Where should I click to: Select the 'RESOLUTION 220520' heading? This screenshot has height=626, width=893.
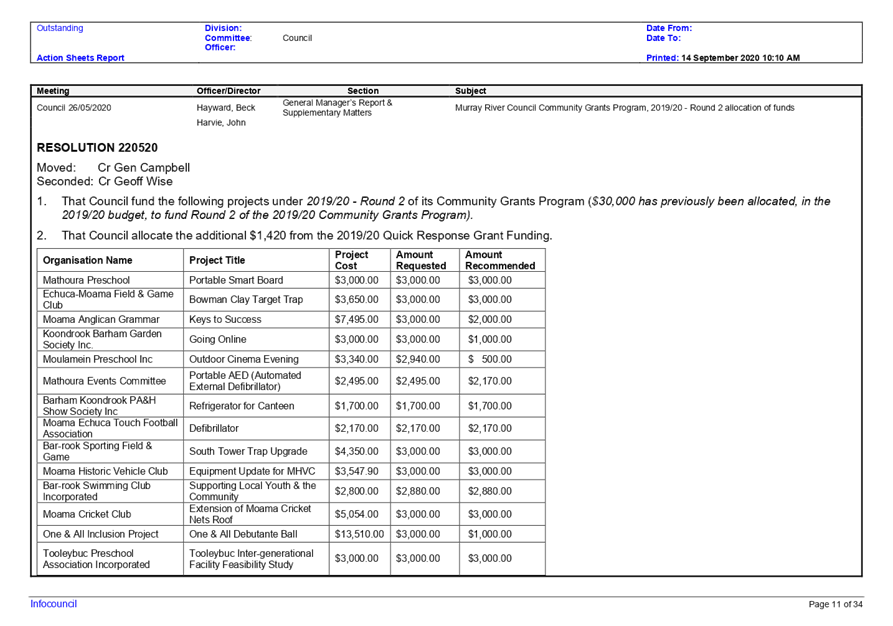point(97,148)
